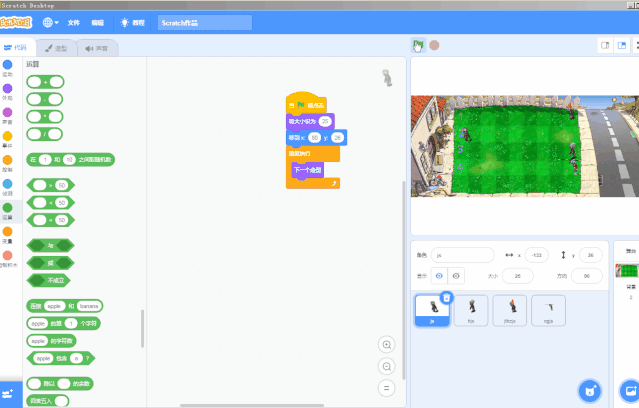Reset workspace zoom to default
This screenshot has height=408, width=639.
(386, 388)
